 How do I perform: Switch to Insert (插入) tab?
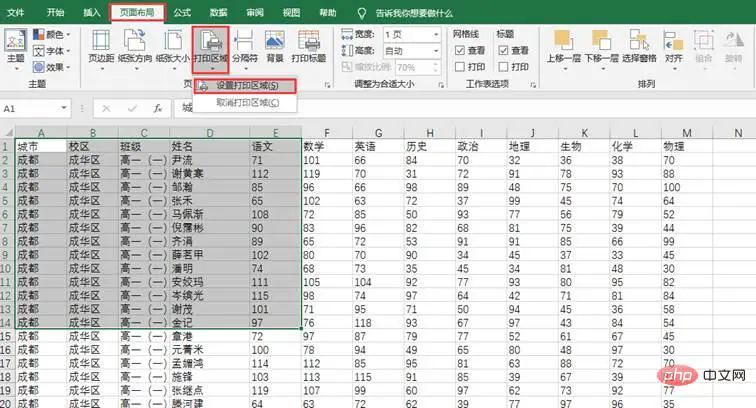tap(92, 13)
